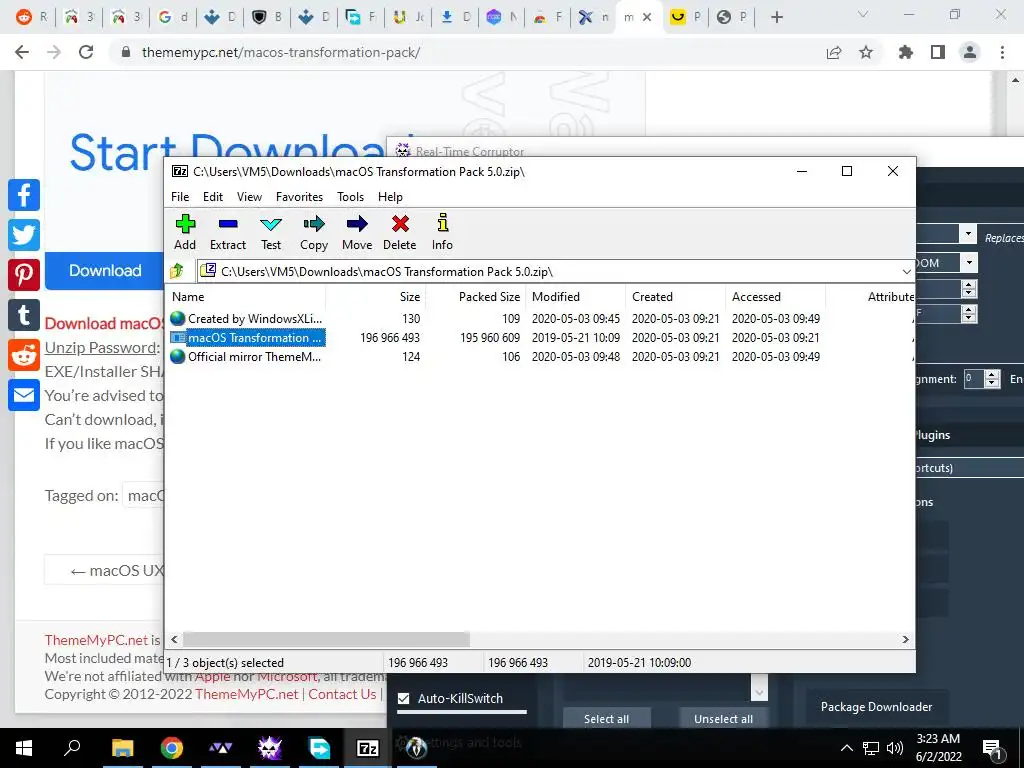The image size is (1024, 768).
Task: Sort by the Name column header
Action: (x=246, y=296)
